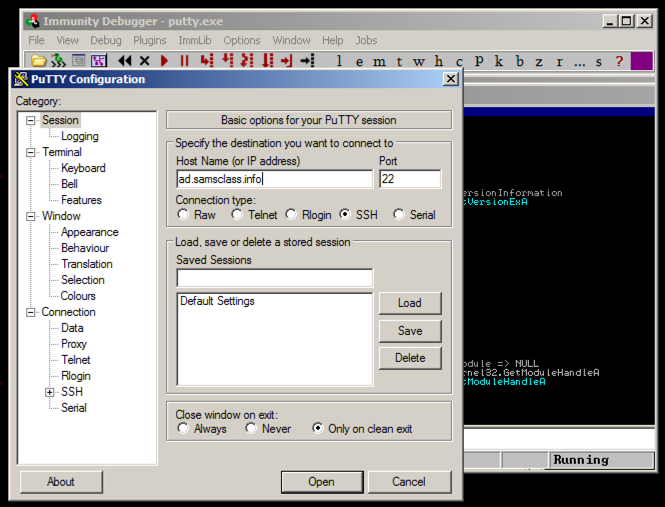Click the purple square toolbar icon
Viewport: 665px width, 507px height.
tap(642, 62)
